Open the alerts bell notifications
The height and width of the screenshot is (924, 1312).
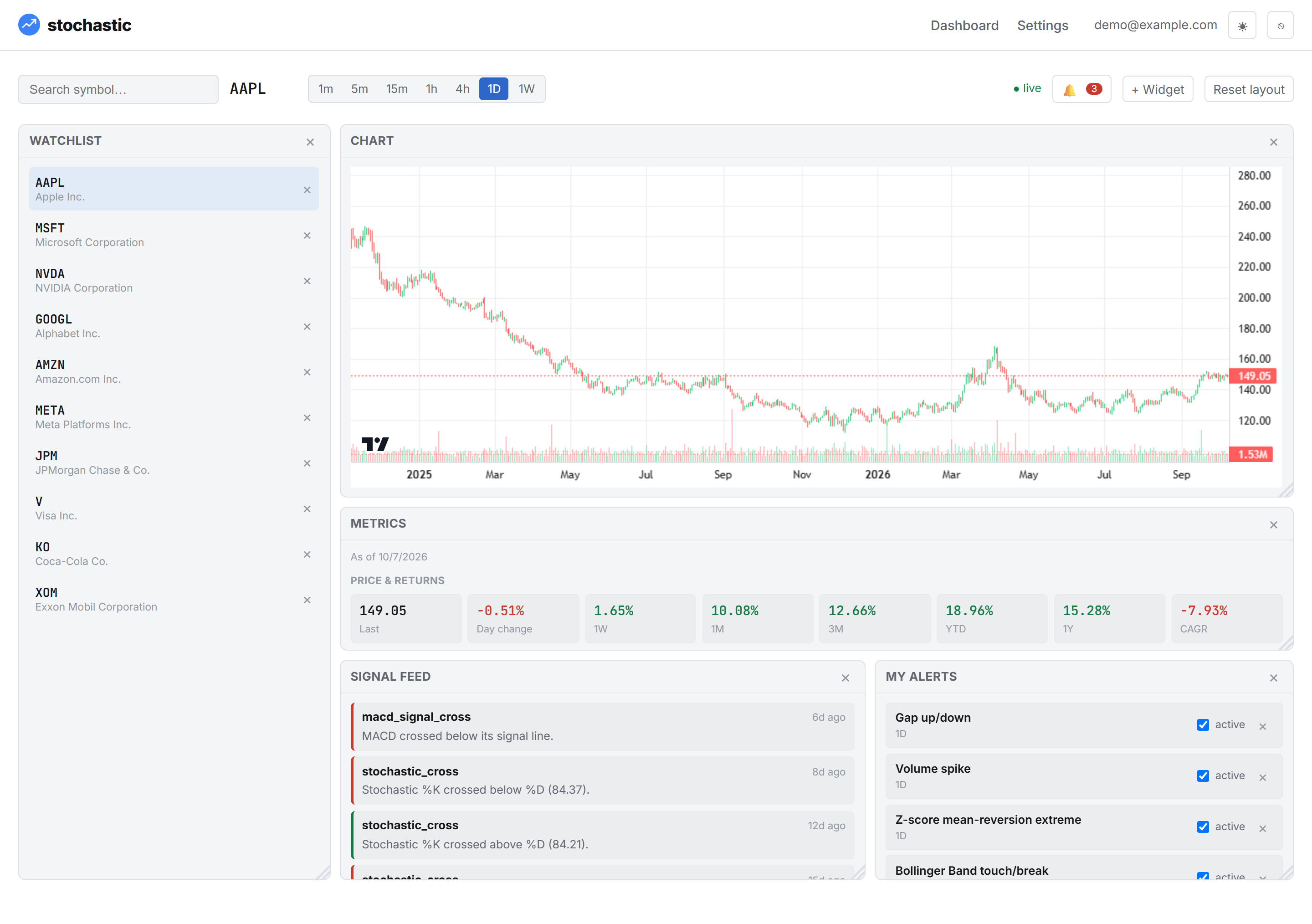(1081, 89)
